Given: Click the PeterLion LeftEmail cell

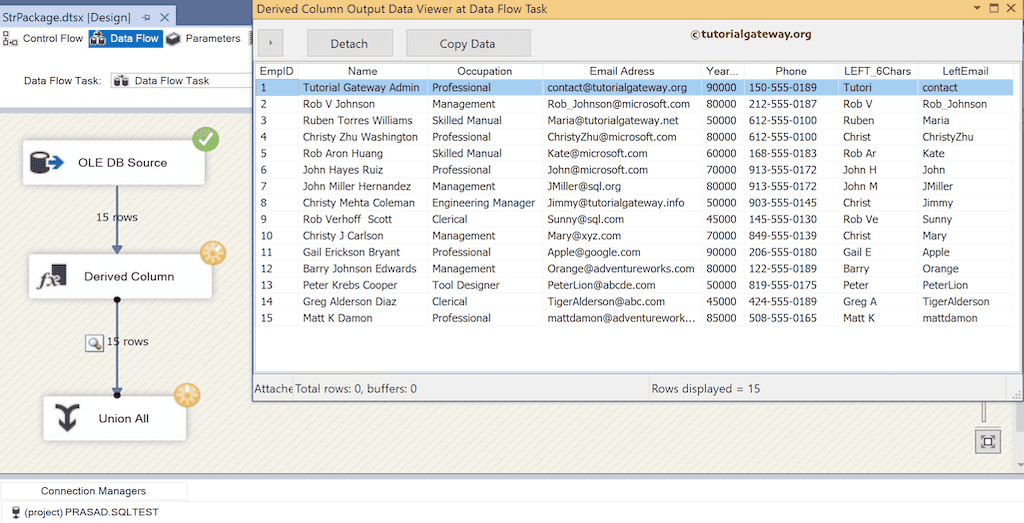Looking at the screenshot, I should pyautogui.click(x=965, y=285).
